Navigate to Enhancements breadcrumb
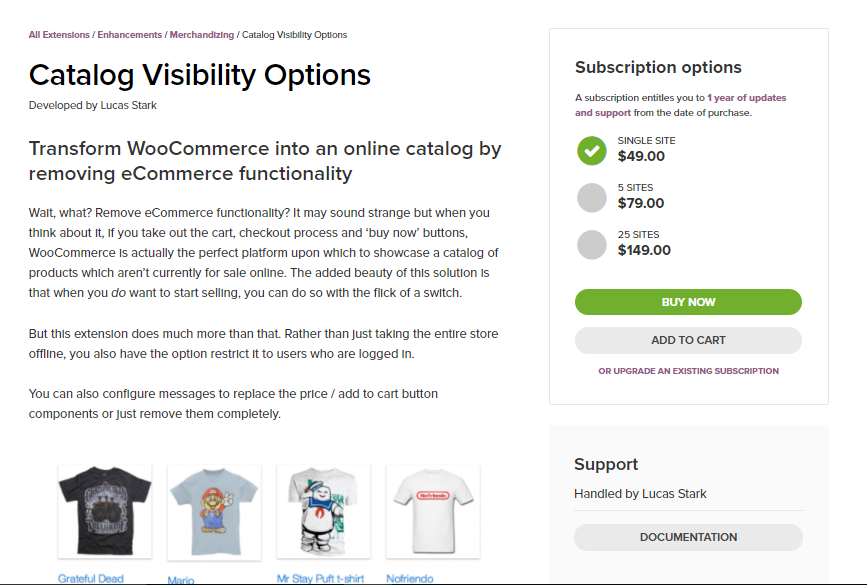This screenshot has width=867, height=585. [130, 35]
